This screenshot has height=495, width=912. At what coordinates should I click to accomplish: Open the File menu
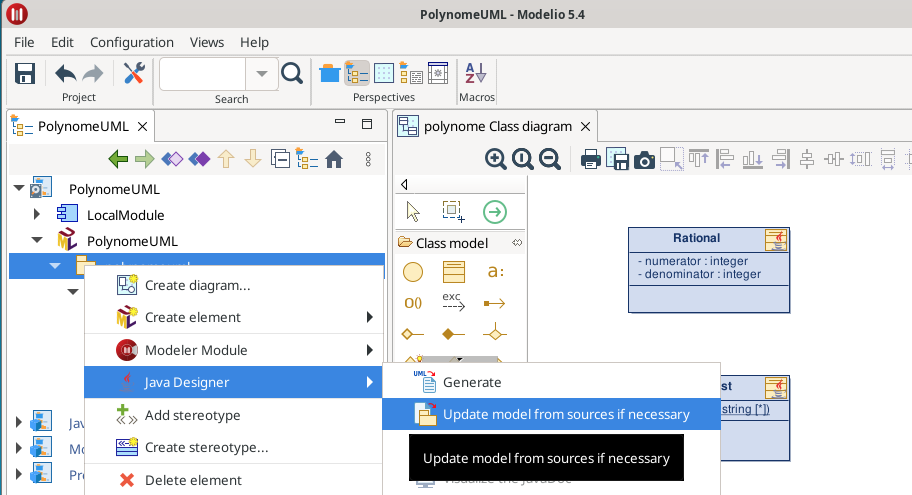point(24,42)
